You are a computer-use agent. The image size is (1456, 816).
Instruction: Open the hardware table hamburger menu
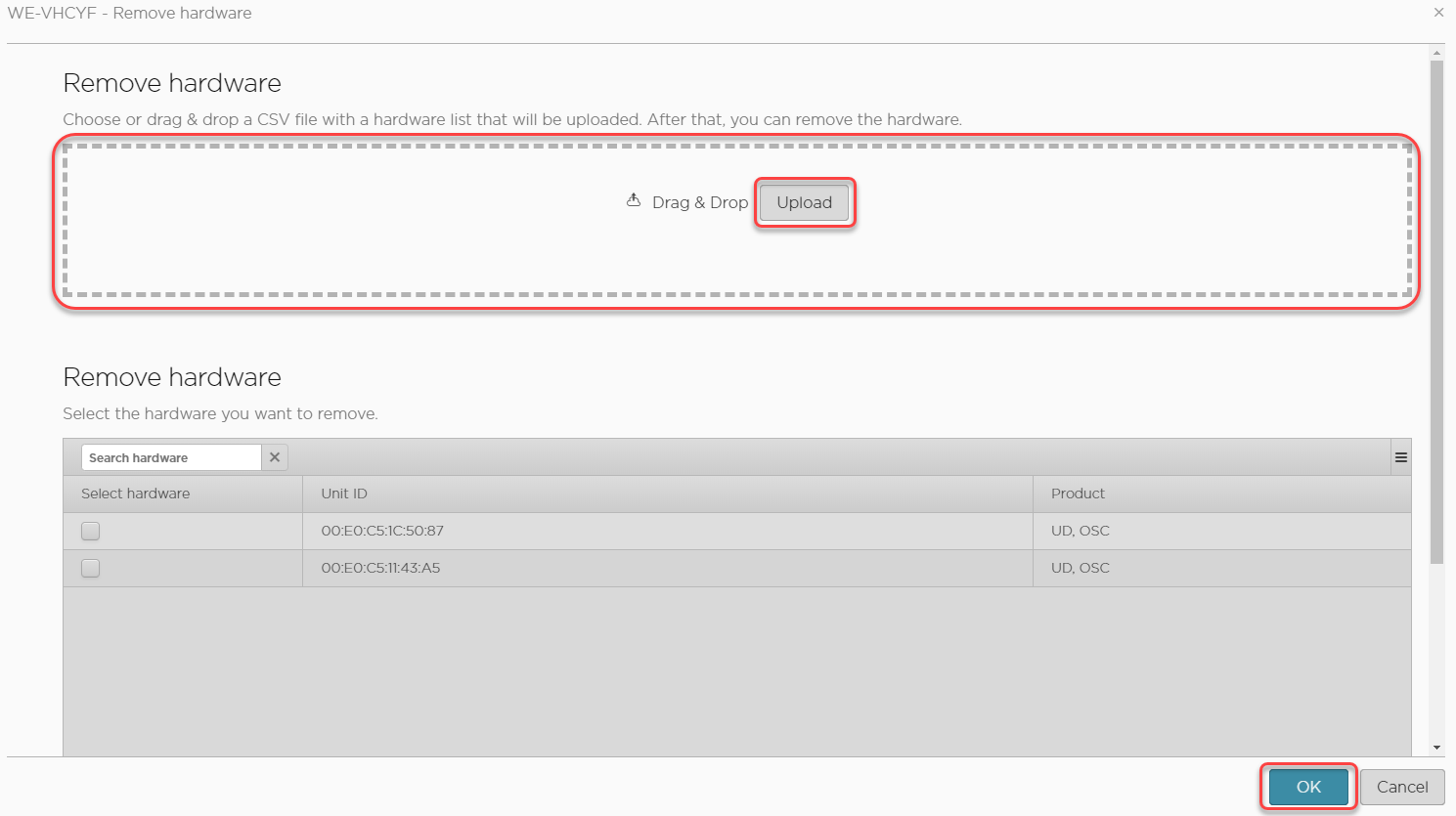pos(1400,457)
